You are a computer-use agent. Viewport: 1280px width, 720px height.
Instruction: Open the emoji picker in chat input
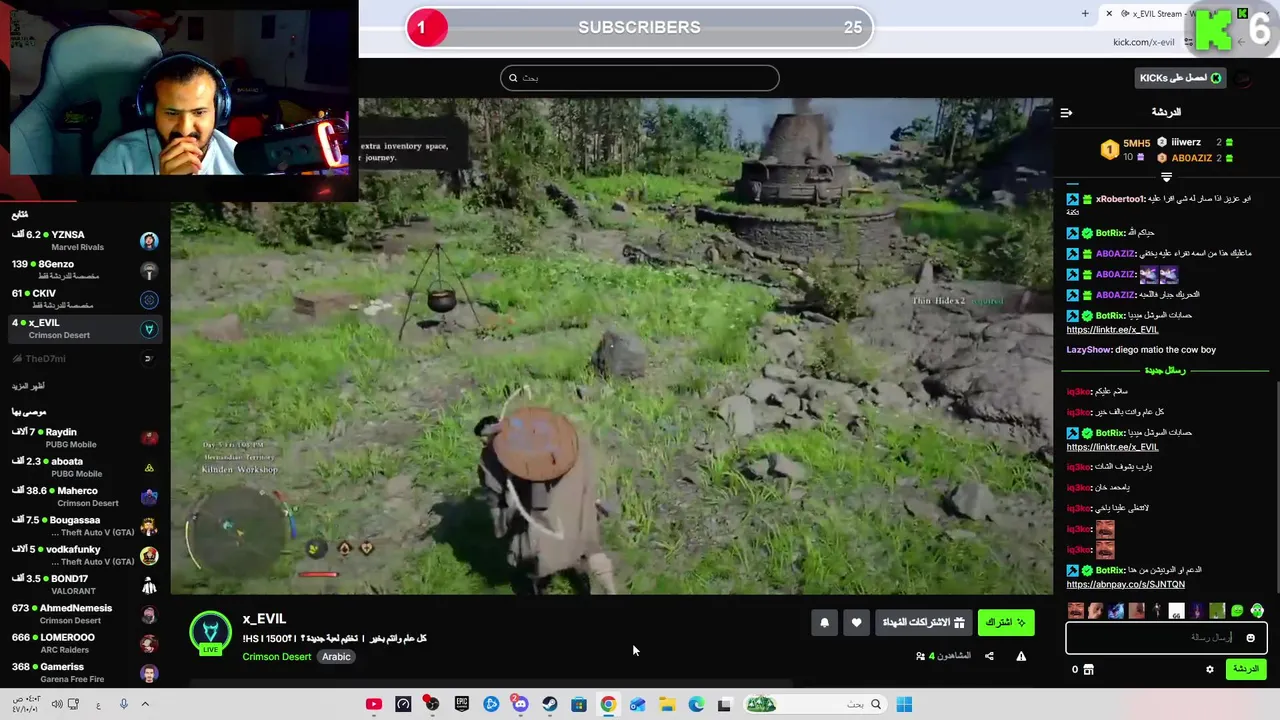pos(1250,637)
